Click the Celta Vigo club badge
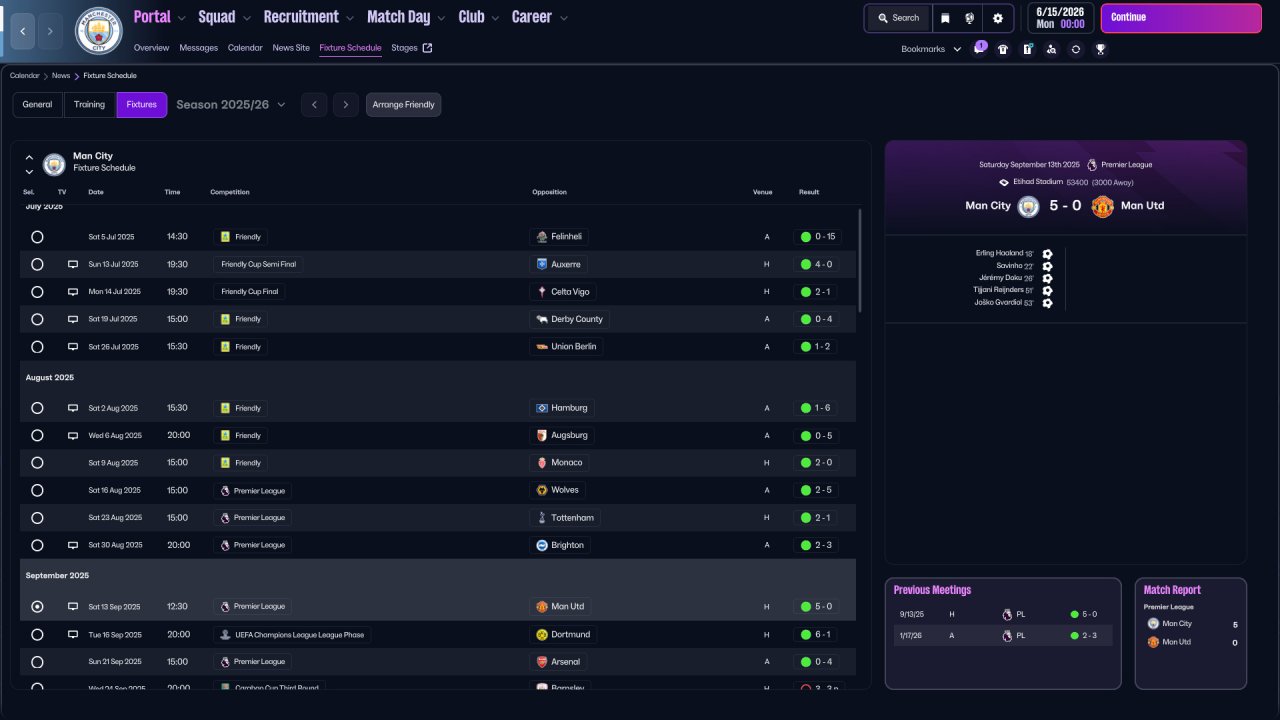The width and height of the screenshot is (1280, 720). click(542, 292)
